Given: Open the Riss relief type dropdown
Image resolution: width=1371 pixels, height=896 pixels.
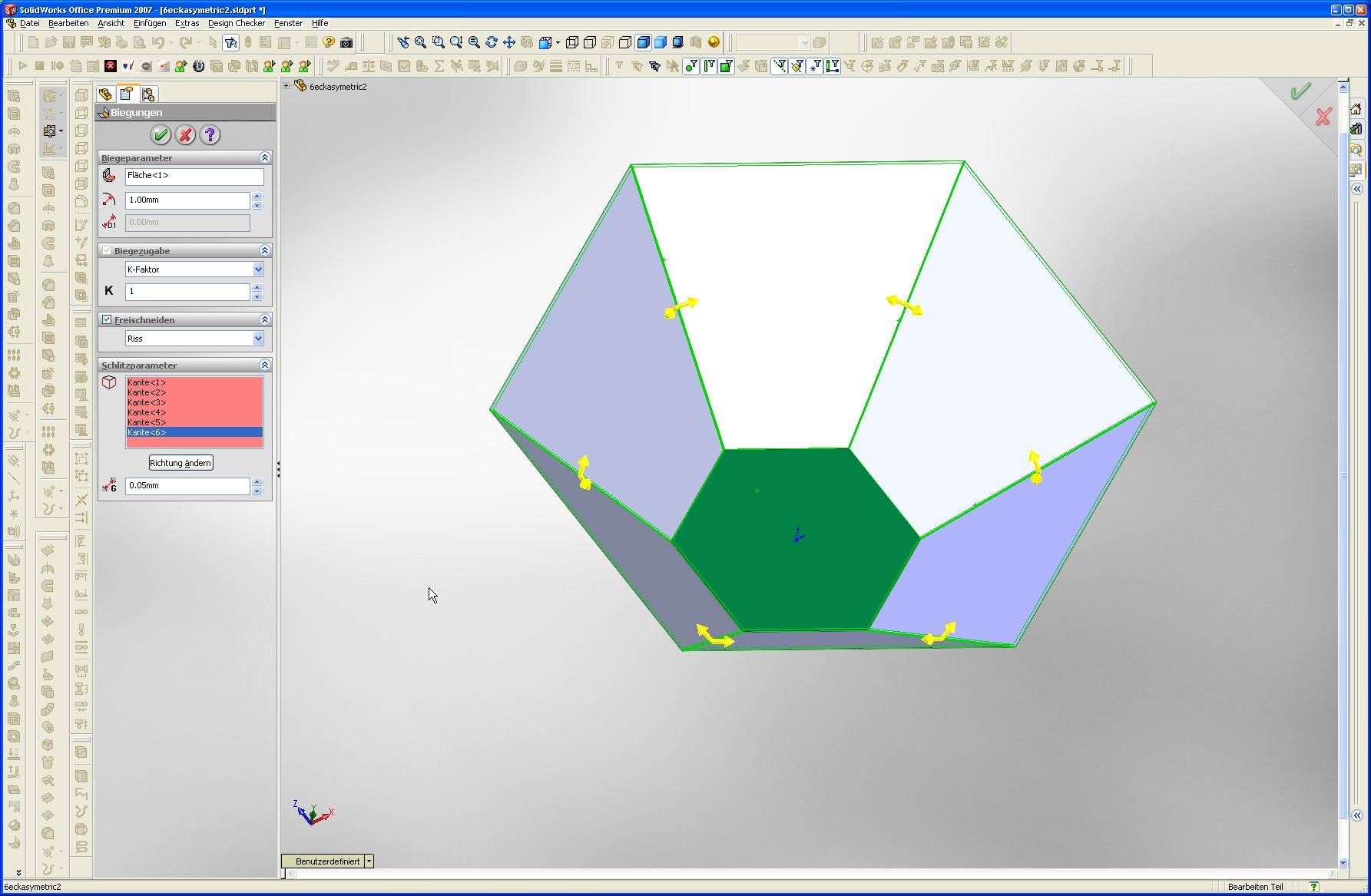Looking at the screenshot, I should tap(258, 339).
